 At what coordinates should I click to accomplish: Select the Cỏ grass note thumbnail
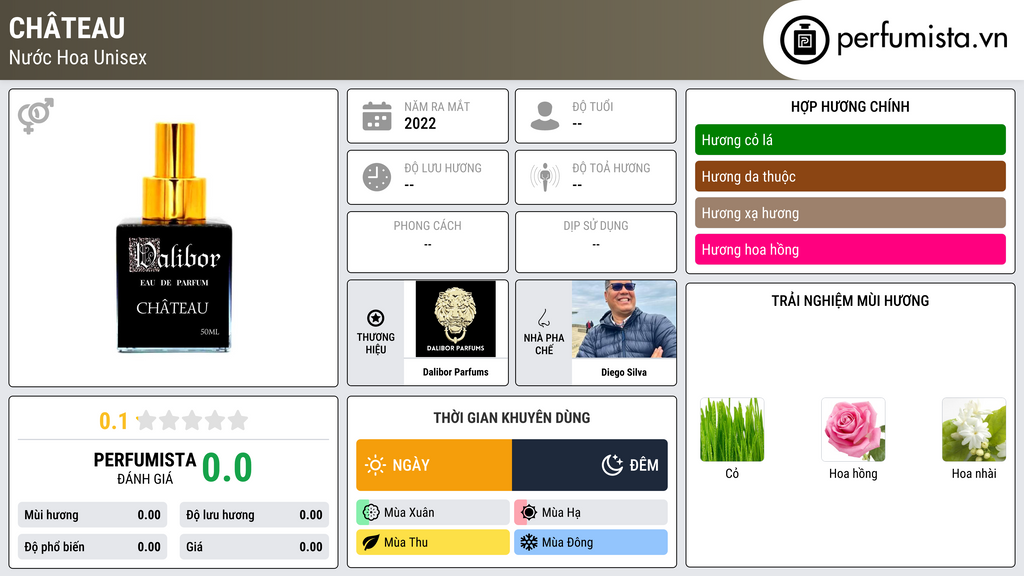[732, 430]
